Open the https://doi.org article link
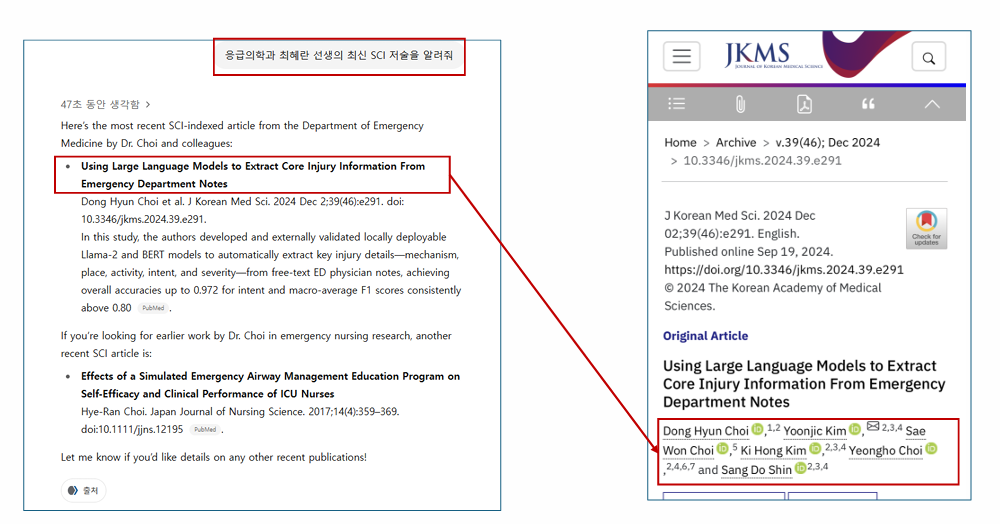The width and height of the screenshot is (1000, 524). click(784, 270)
